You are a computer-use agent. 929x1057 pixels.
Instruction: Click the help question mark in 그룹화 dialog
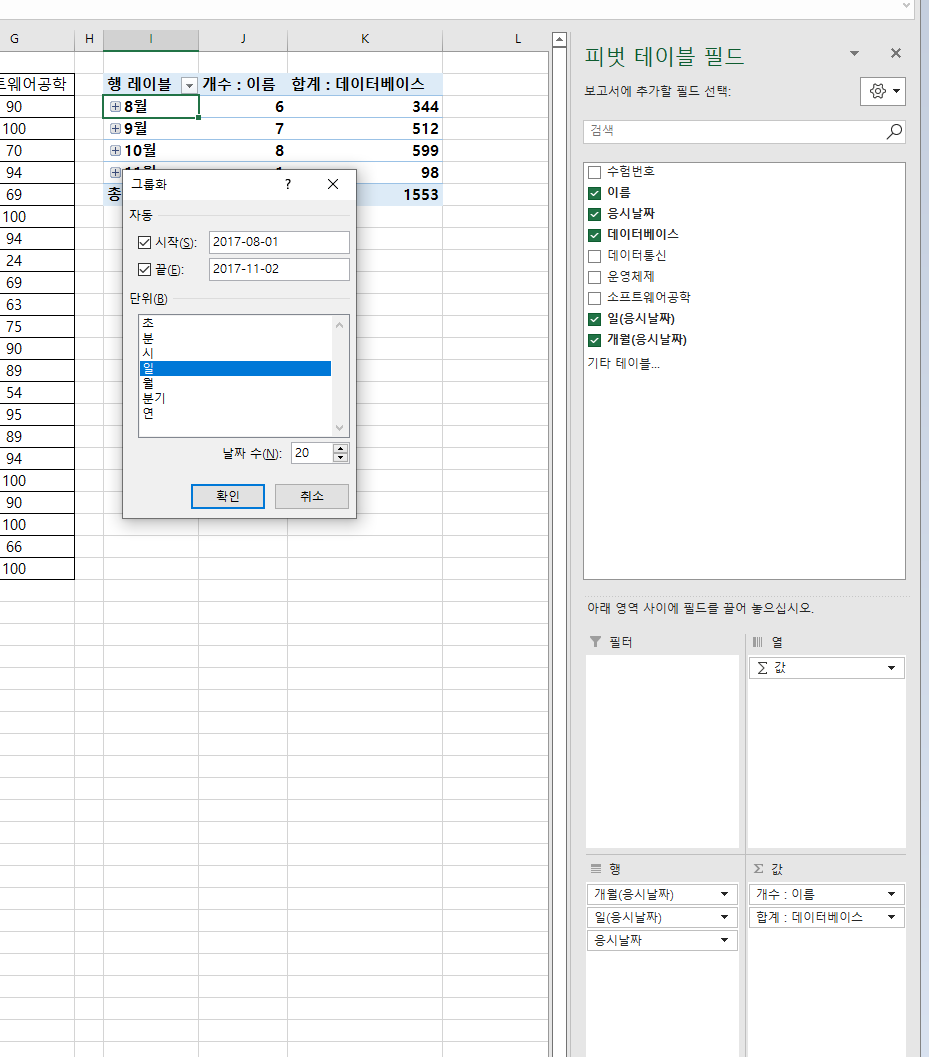point(288,184)
